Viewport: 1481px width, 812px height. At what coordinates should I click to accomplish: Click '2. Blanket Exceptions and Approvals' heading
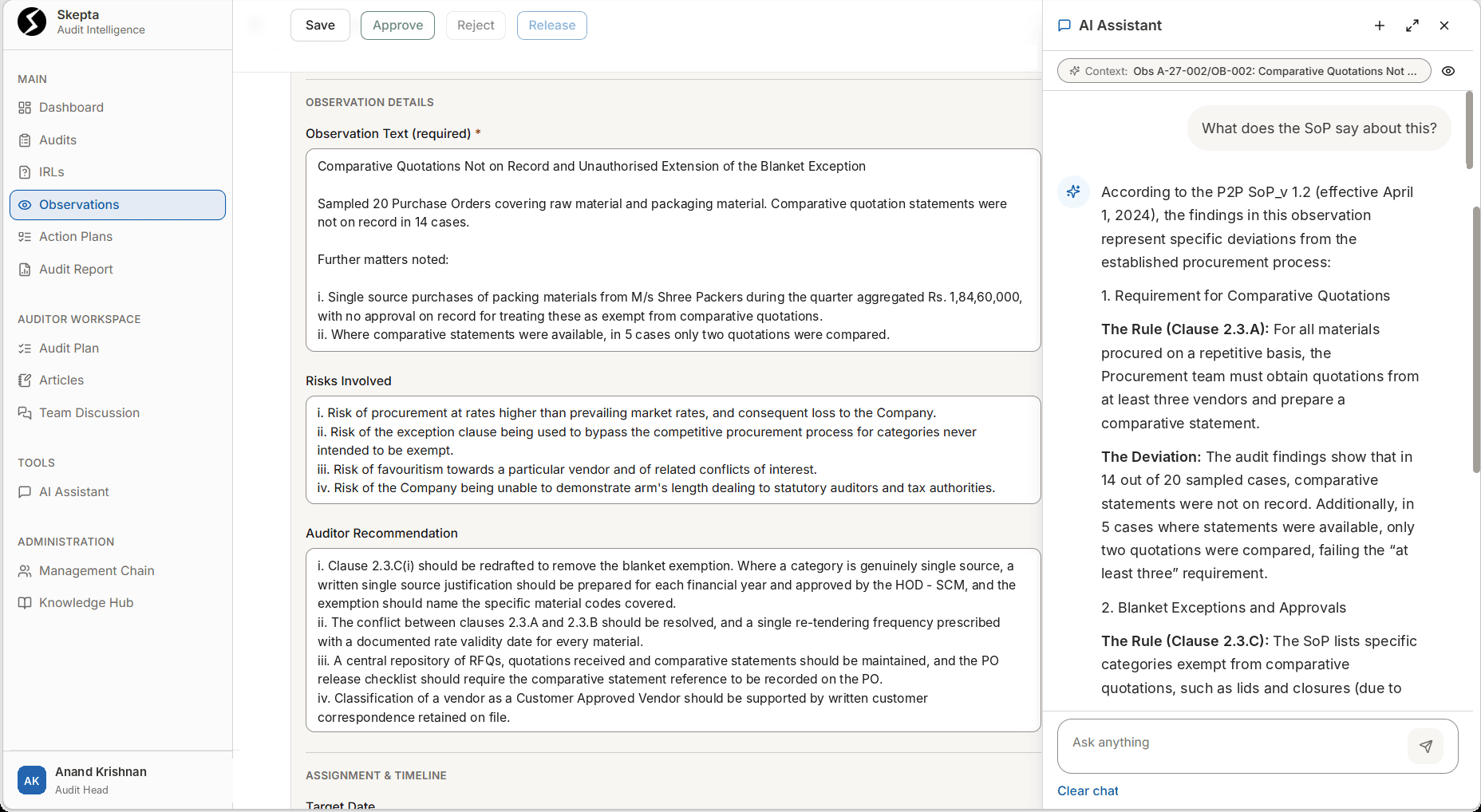pos(1223,608)
